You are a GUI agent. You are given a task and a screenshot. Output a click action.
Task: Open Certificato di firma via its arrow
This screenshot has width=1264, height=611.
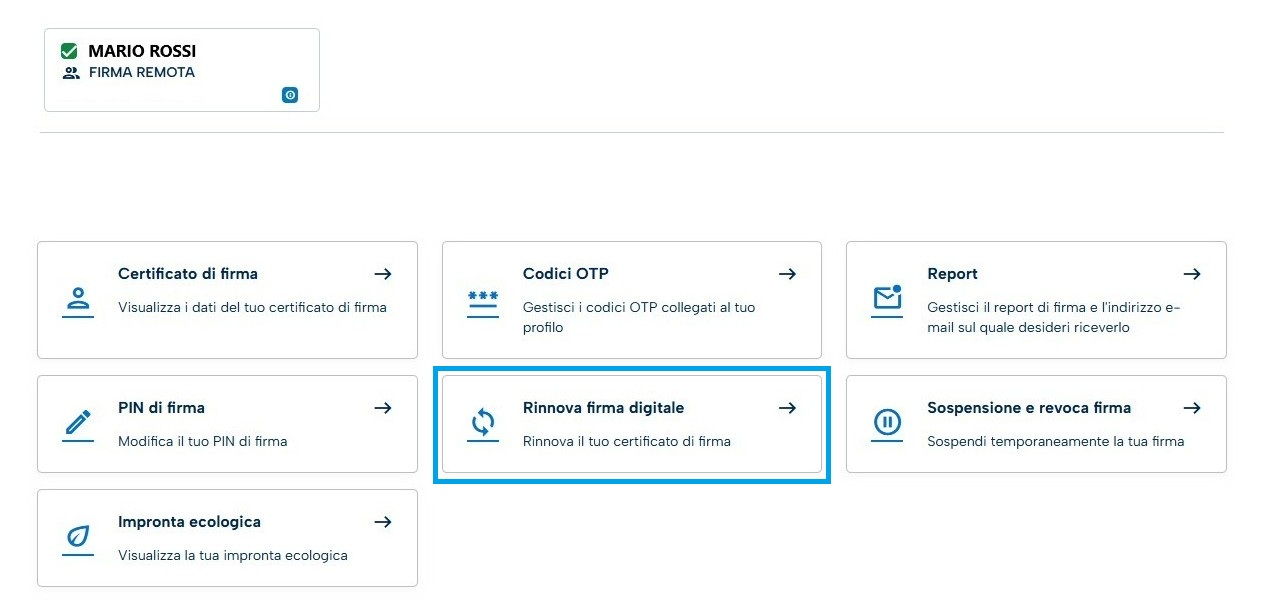coord(383,274)
